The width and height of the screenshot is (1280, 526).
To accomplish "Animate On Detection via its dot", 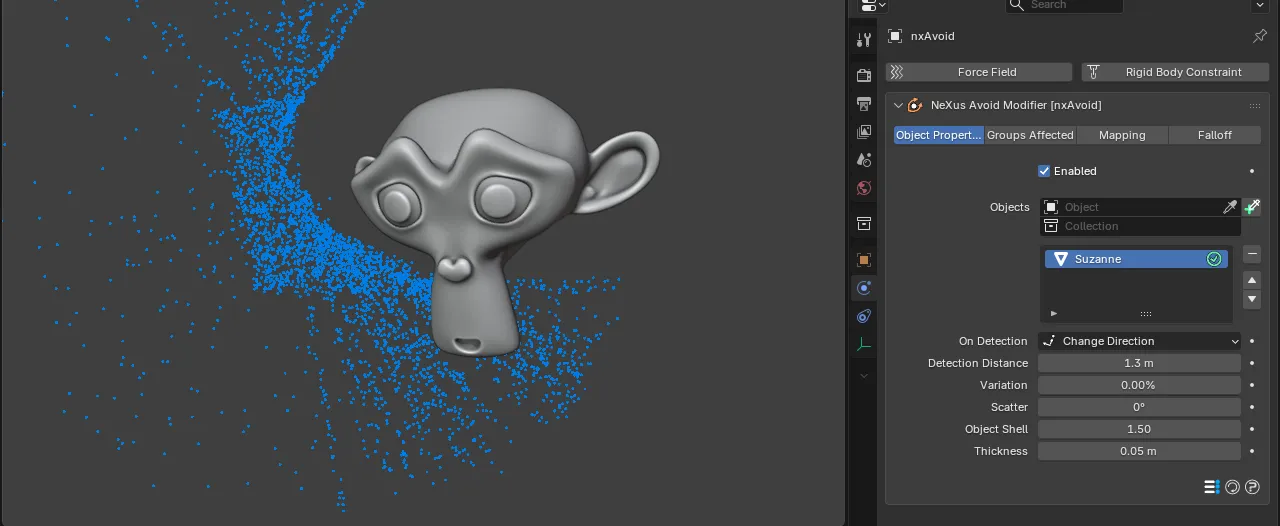I will (1252, 341).
